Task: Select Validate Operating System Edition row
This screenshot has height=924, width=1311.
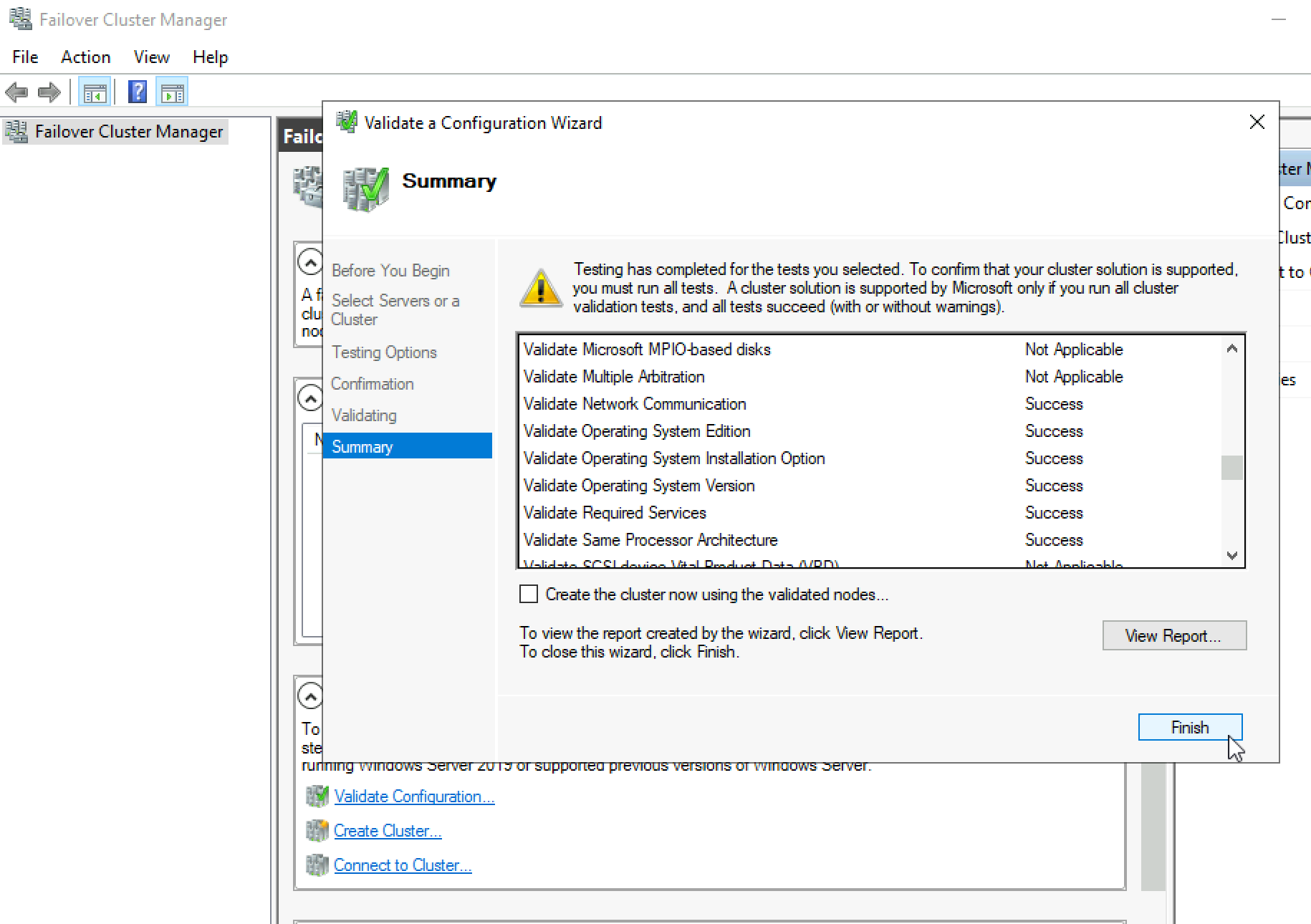Action: pyautogui.click(x=870, y=431)
